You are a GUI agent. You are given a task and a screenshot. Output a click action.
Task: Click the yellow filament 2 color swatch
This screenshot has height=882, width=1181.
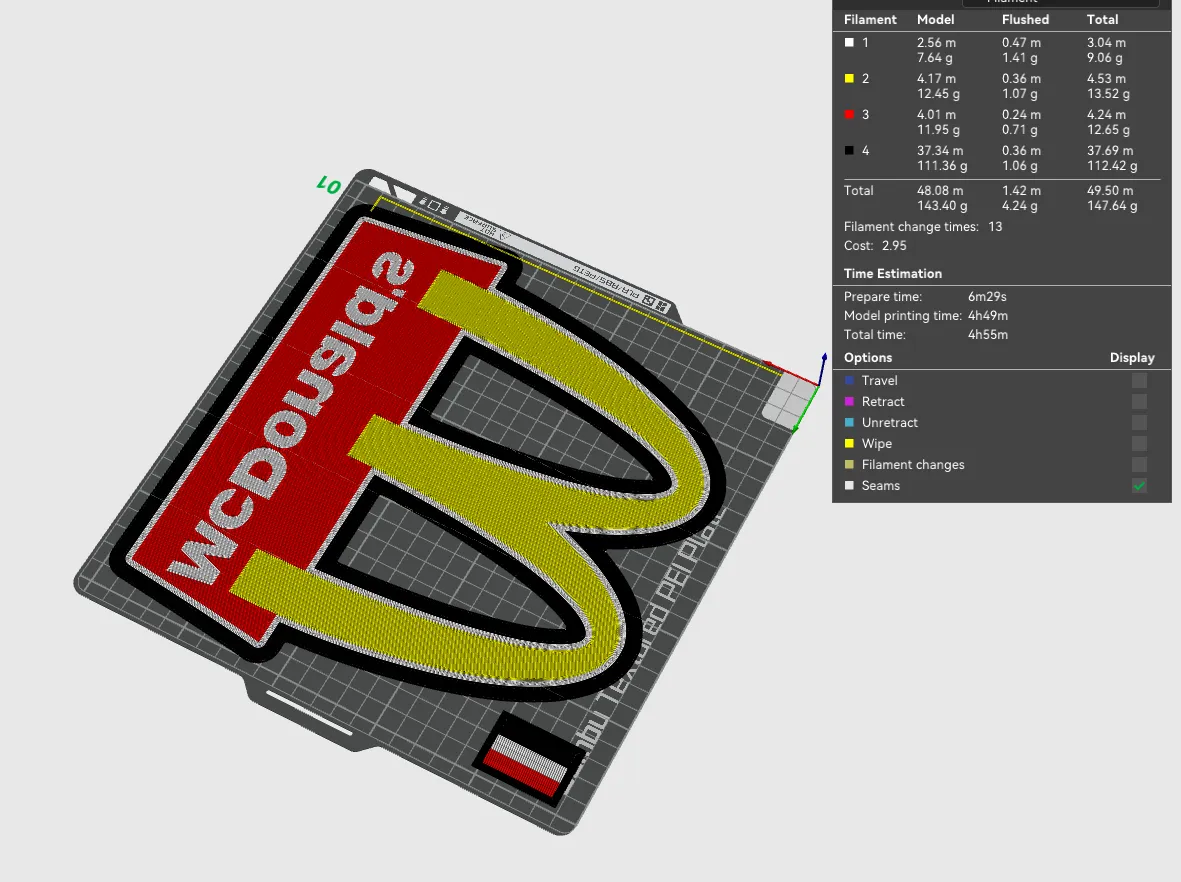850,79
